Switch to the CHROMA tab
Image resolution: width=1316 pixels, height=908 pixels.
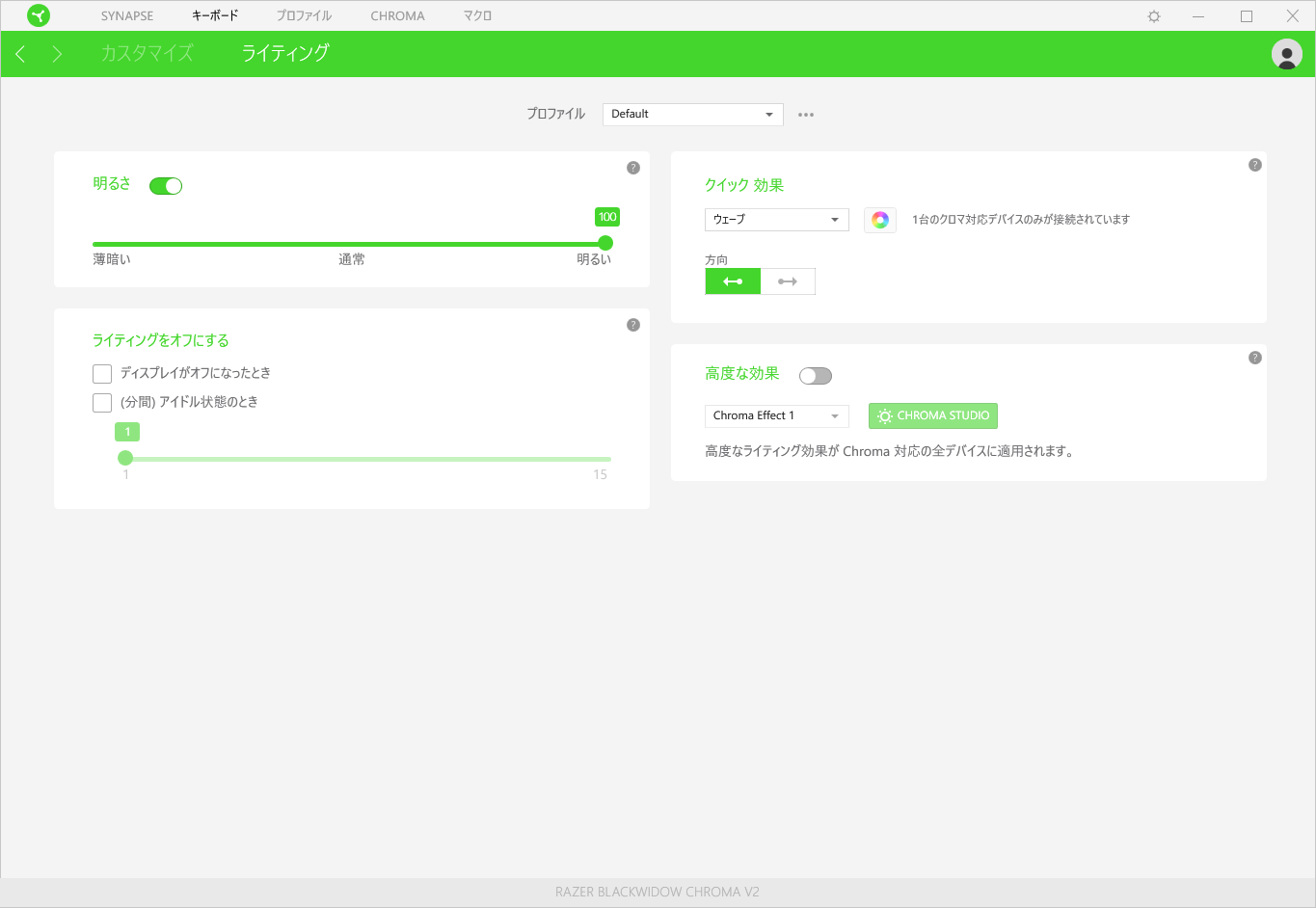pyautogui.click(x=397, y=16)
